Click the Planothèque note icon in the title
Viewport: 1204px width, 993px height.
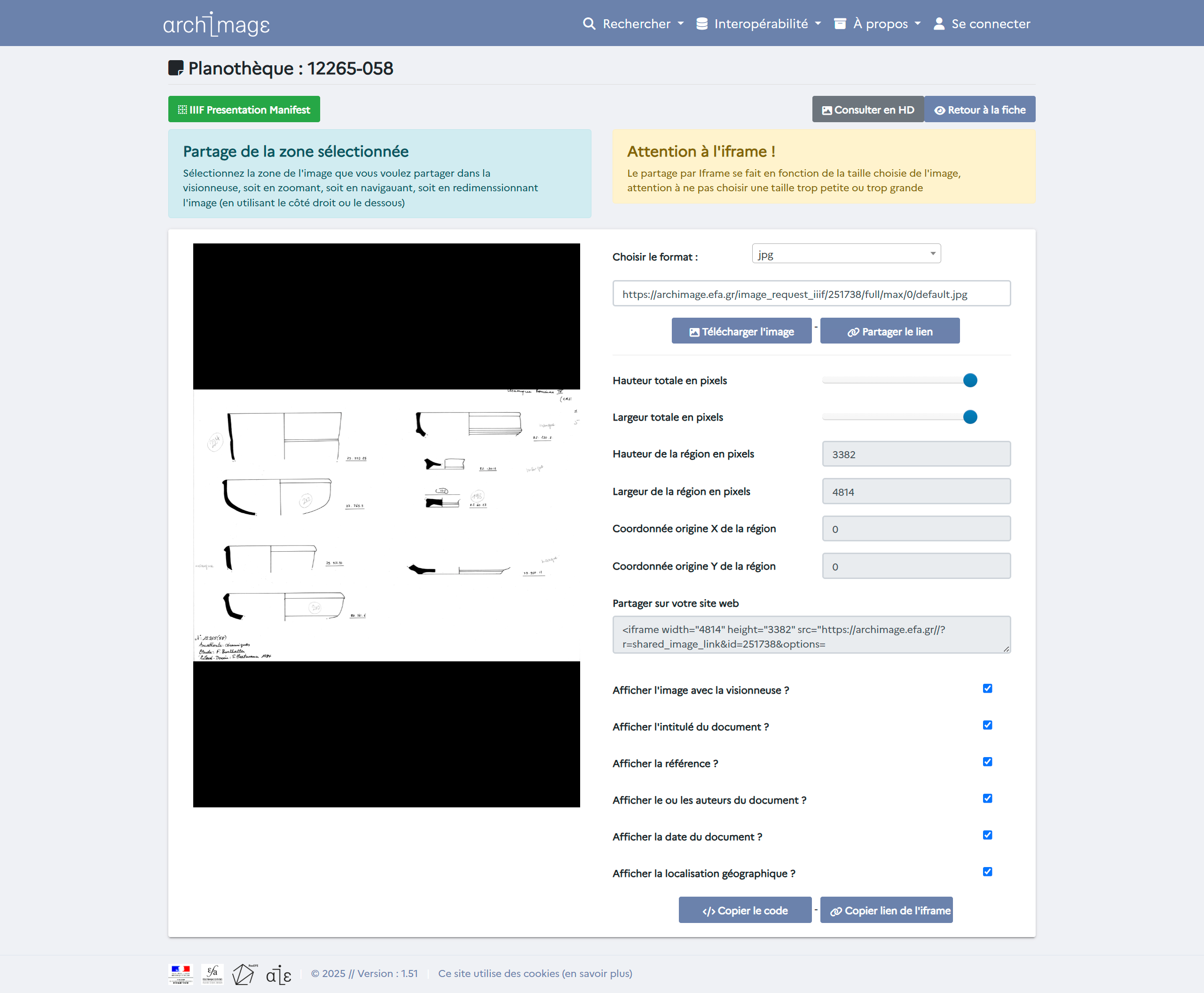[176, 68]
